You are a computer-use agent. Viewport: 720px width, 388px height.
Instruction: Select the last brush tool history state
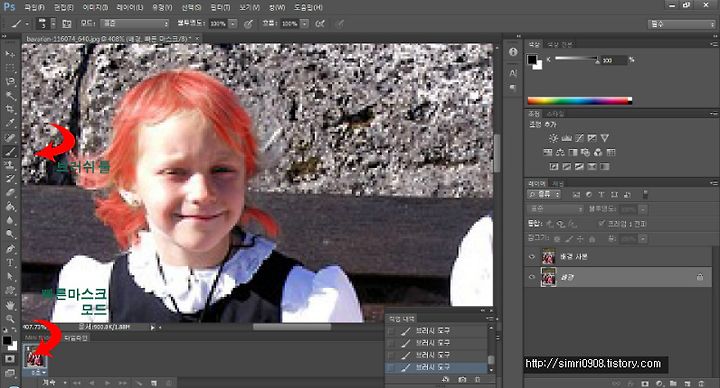436,367
